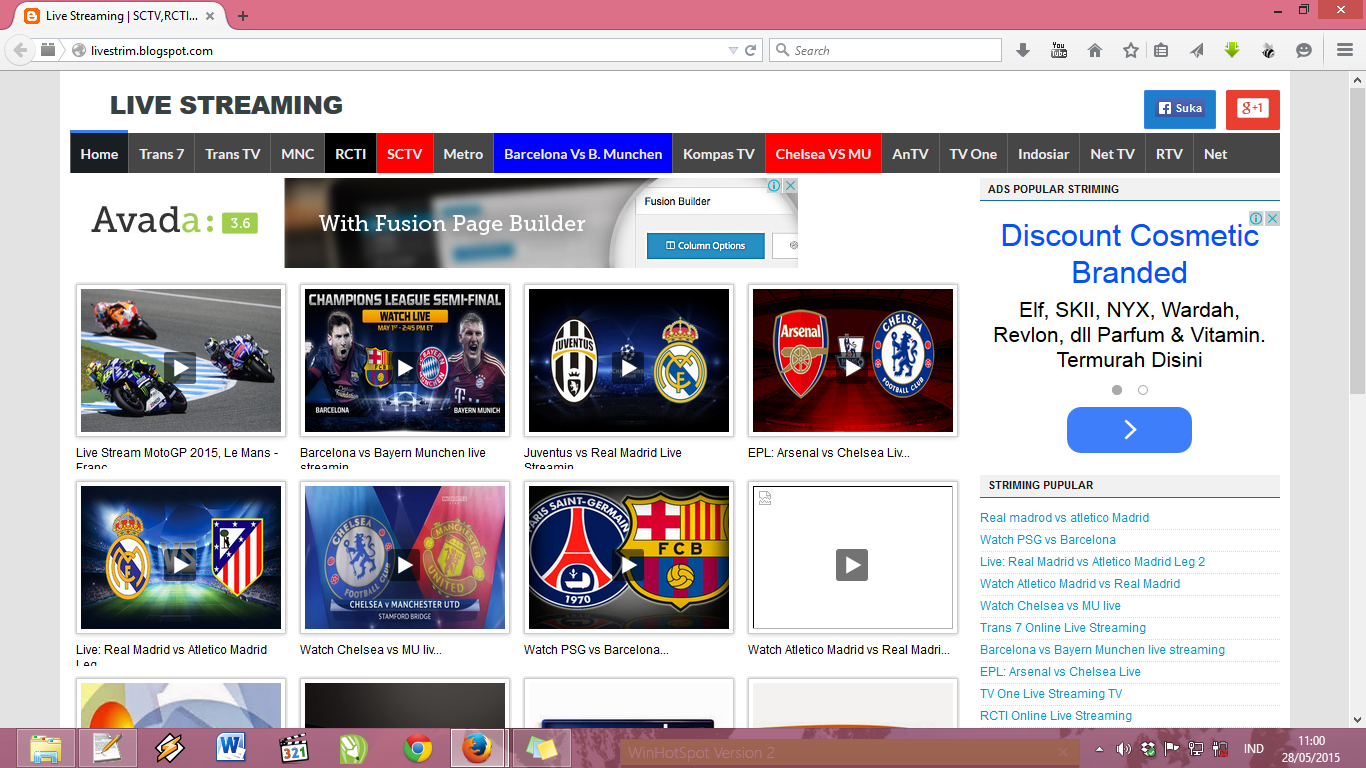Open link Watch Chelsea vs MU live
This screenshot has height=768, width=1366.
coord(1050,606)
